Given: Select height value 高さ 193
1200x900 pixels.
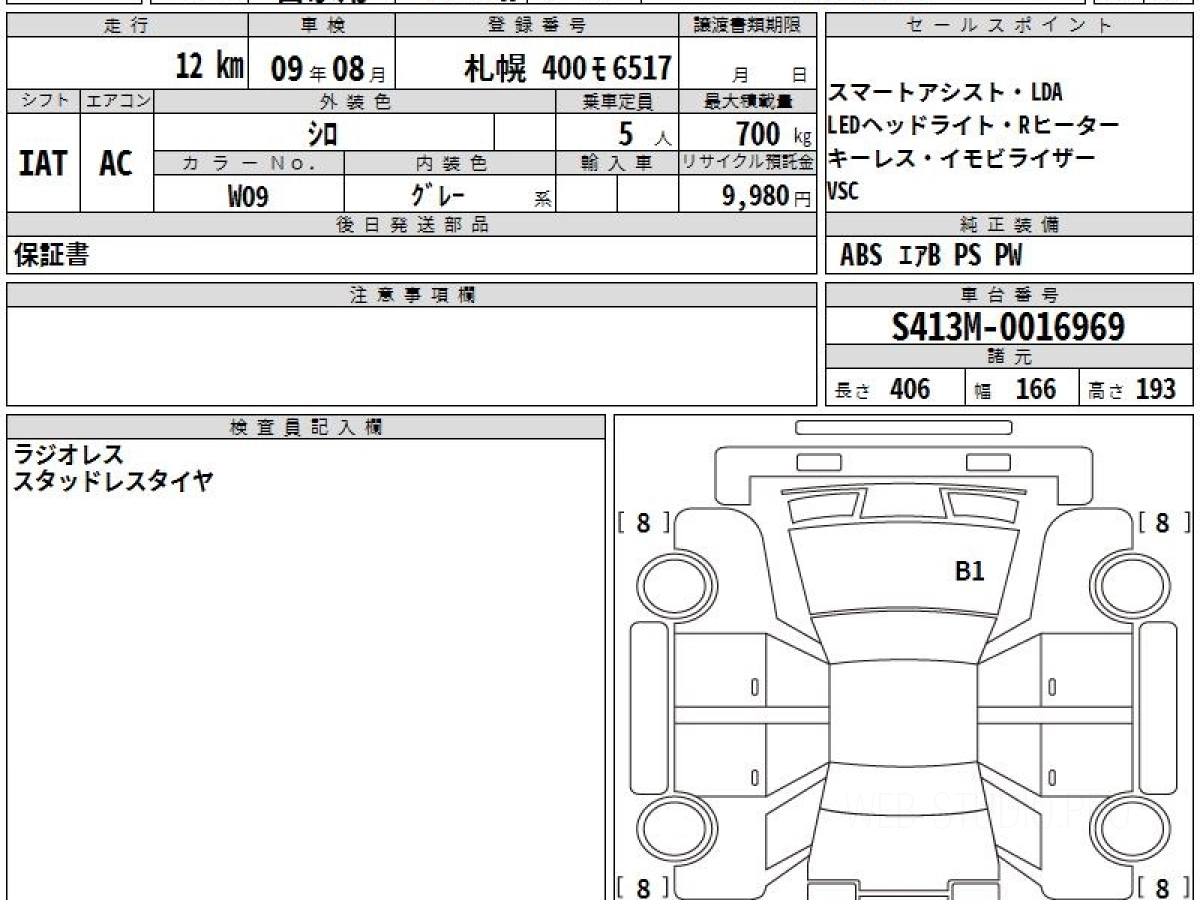Looking at the screenshot, I should [x=1133, y=390].
